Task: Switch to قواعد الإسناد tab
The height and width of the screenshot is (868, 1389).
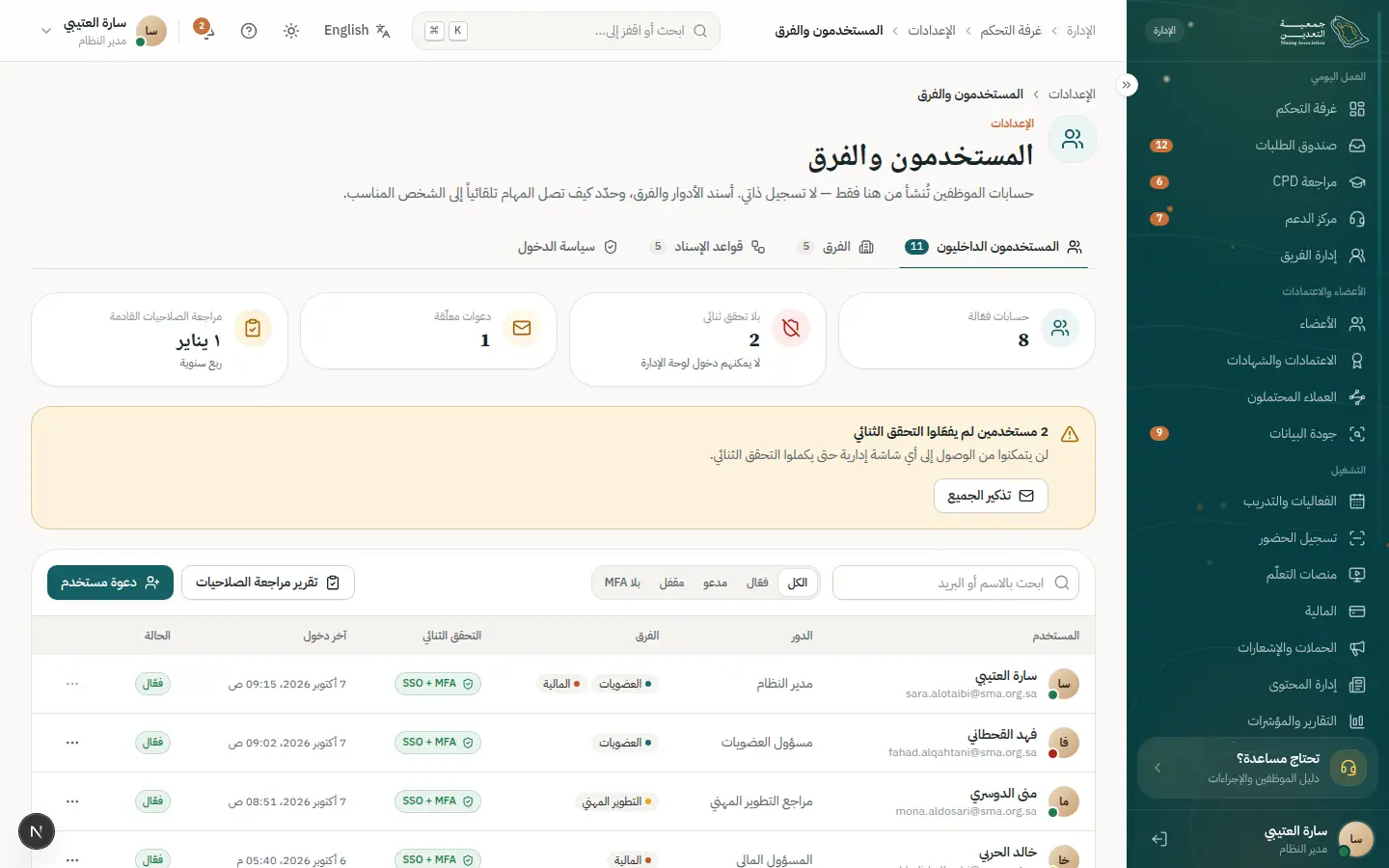Action: tap(708, 247)
